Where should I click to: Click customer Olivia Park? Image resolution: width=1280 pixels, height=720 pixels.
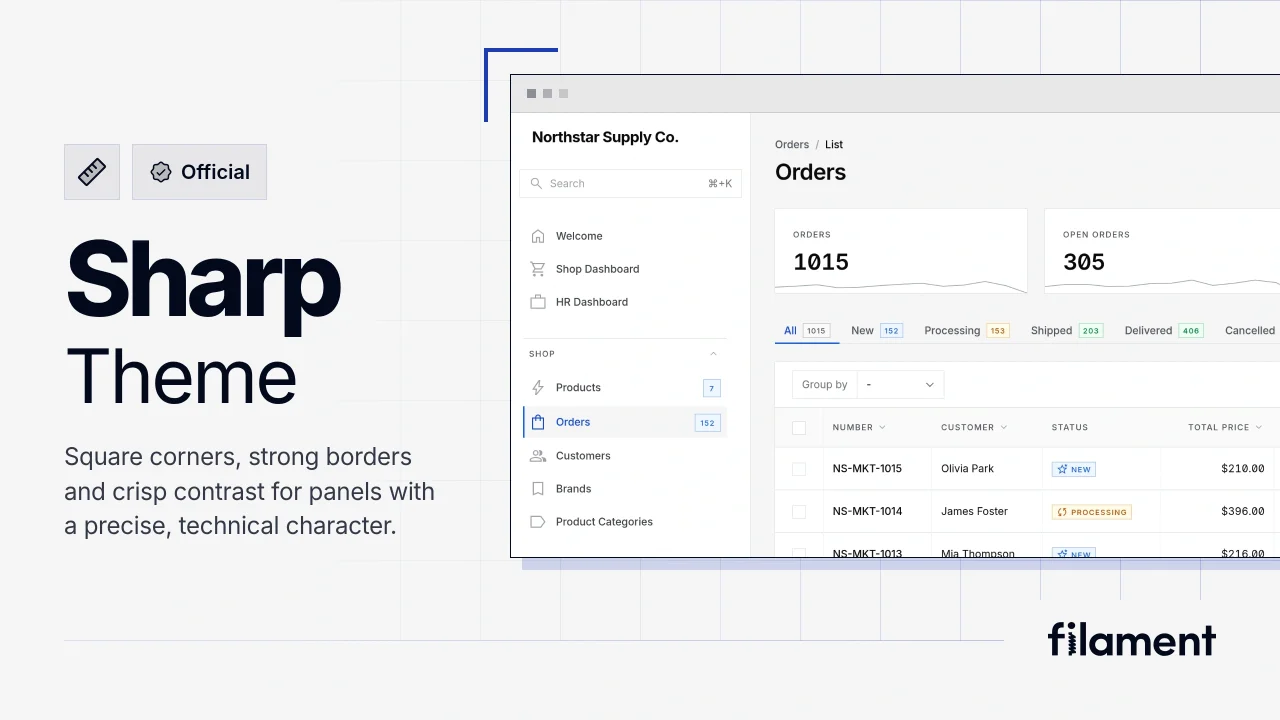[x=967, y=469]
